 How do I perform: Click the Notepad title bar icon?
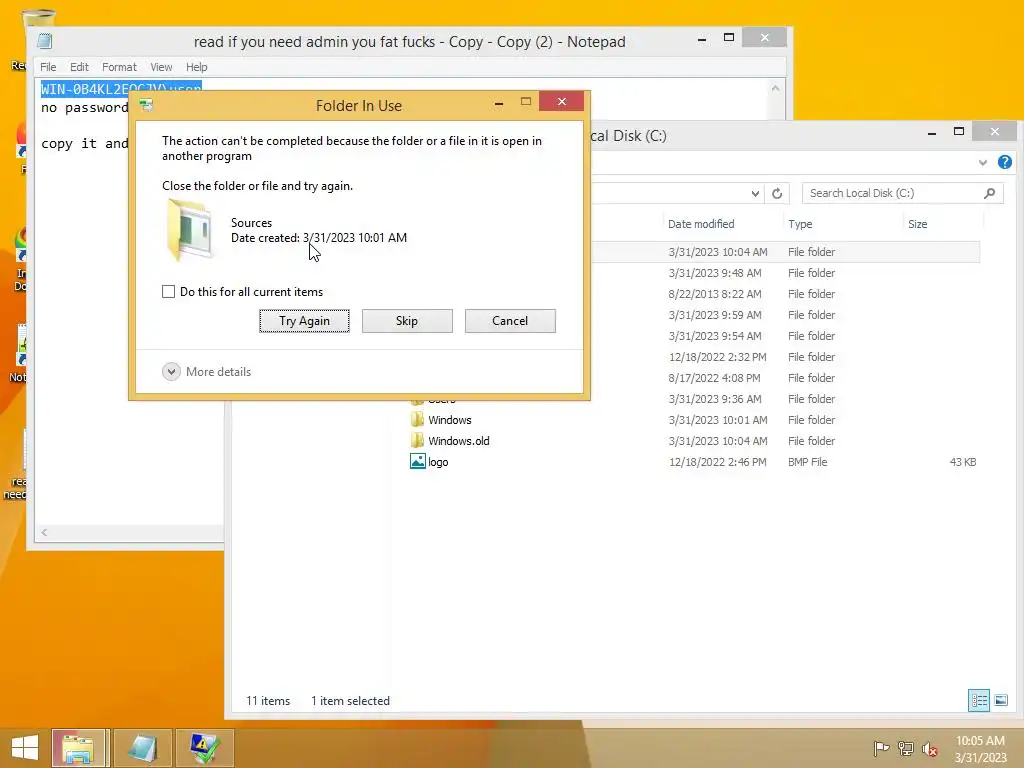pos(44,41)
